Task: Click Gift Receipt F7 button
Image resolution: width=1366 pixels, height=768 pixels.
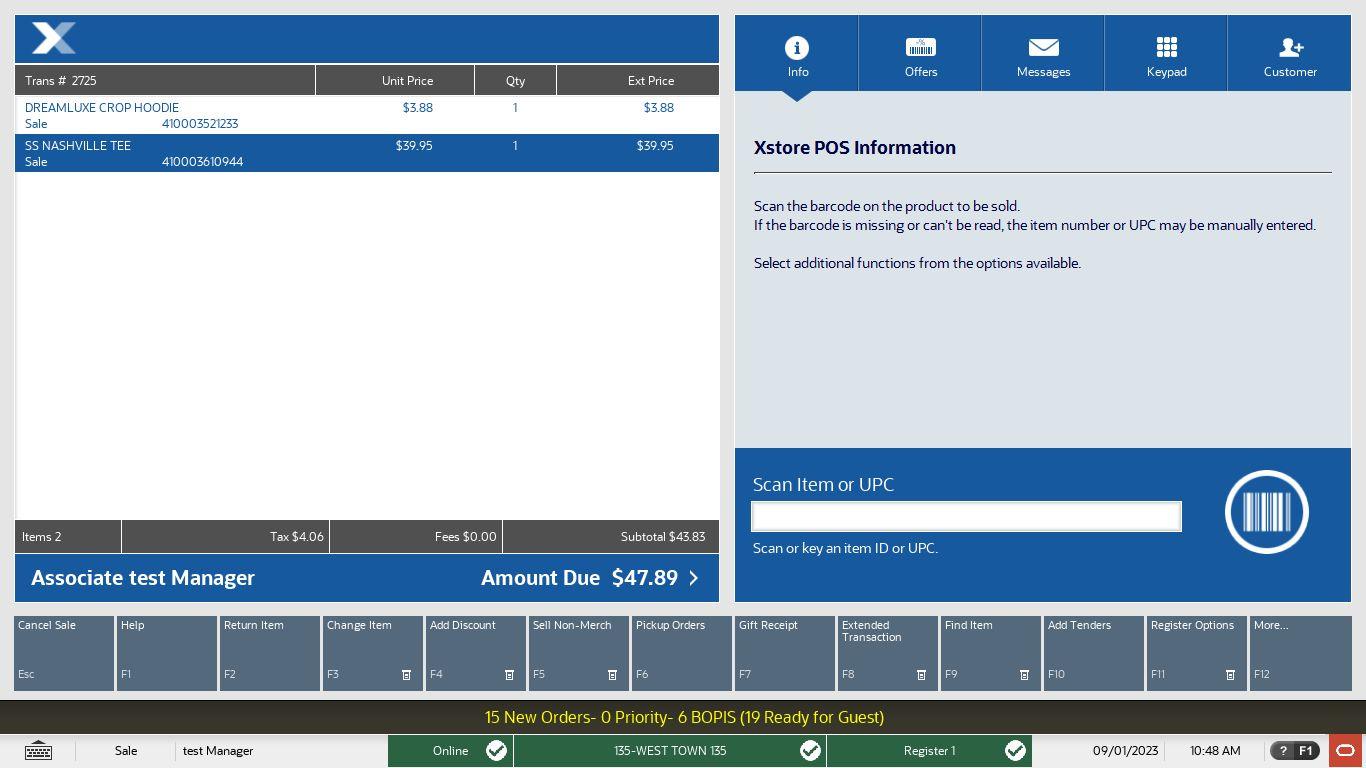Action: pos(785,653)
